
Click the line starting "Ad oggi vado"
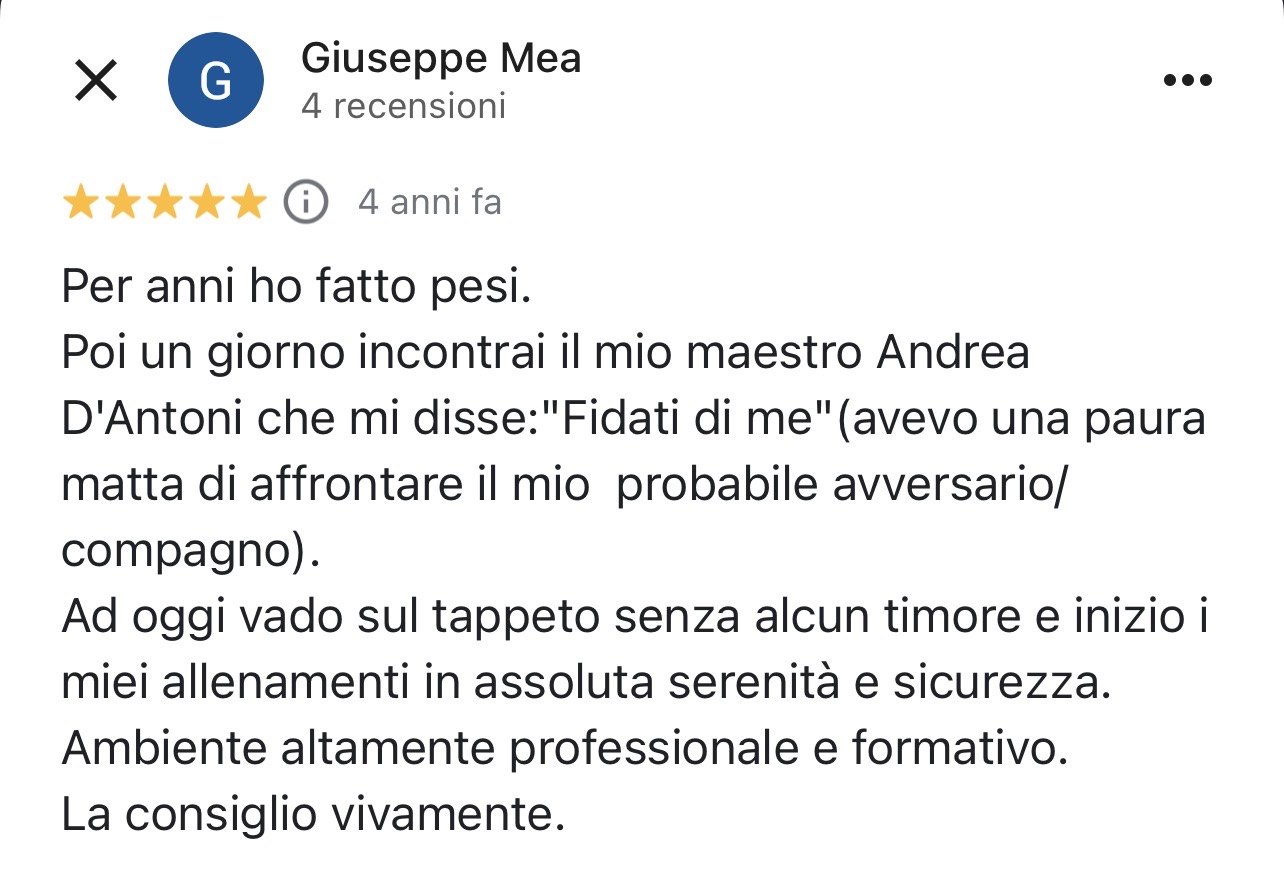635,618
